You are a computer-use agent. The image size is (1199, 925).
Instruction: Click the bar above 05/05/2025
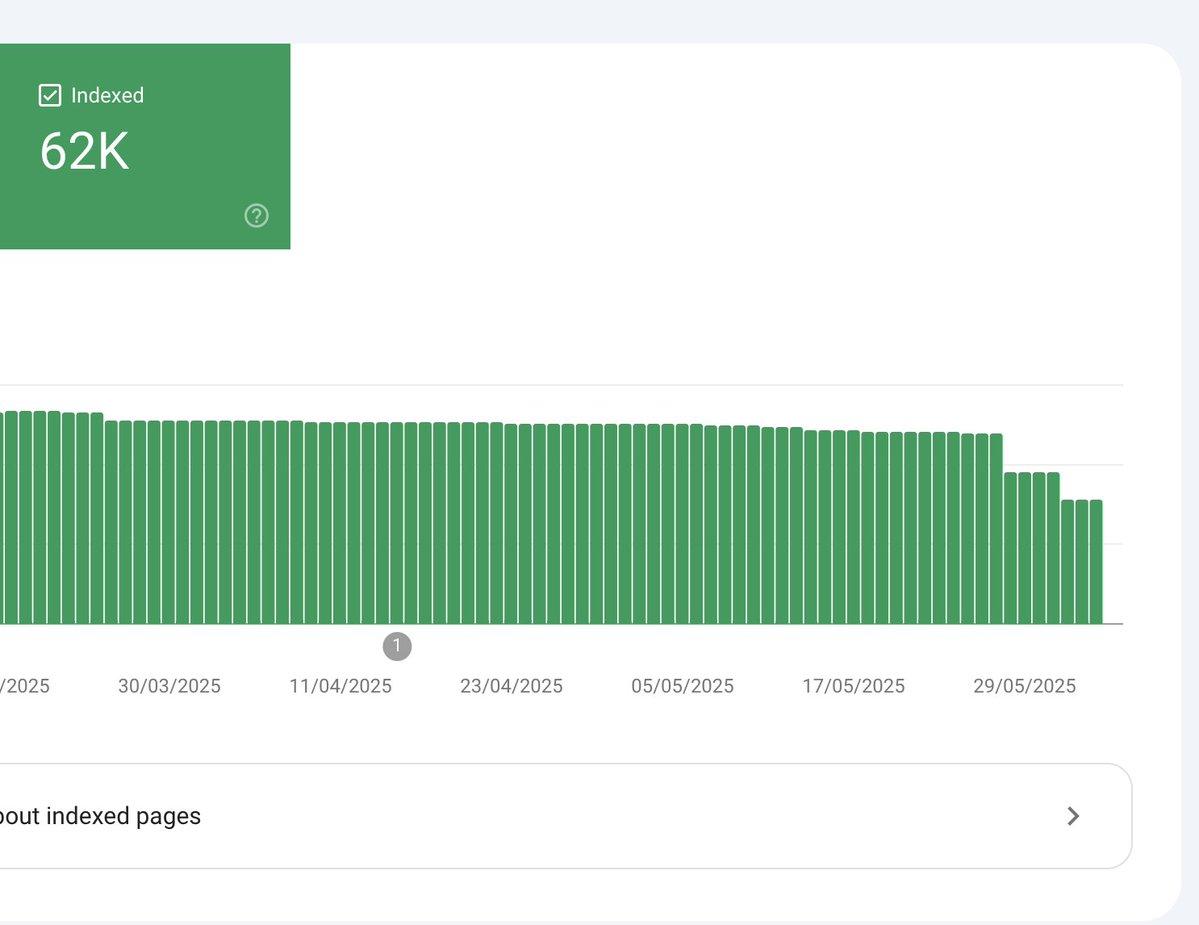pyautogui.click(x=682, y=524)
